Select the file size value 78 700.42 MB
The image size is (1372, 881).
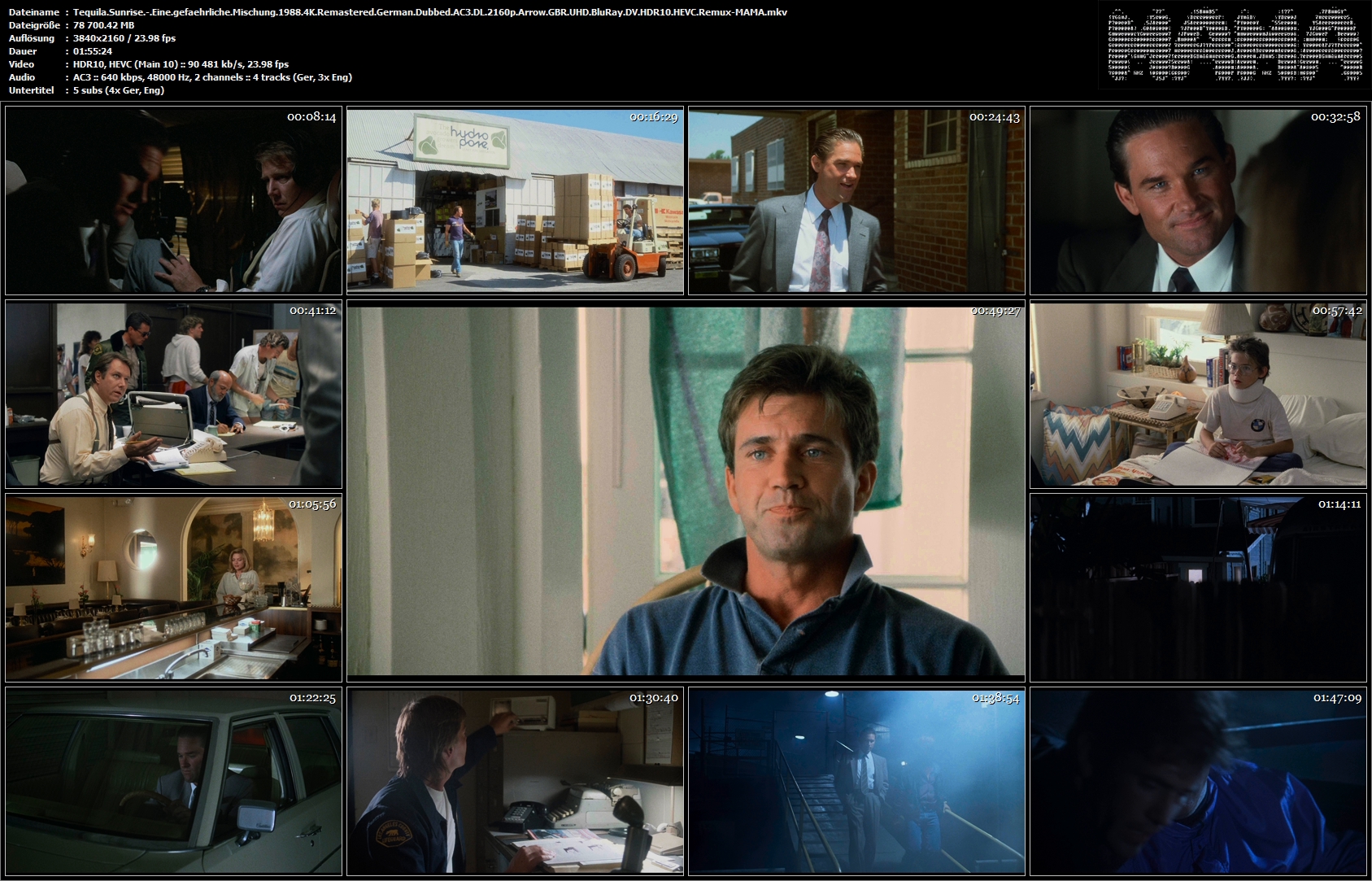[x=103, y=25]
